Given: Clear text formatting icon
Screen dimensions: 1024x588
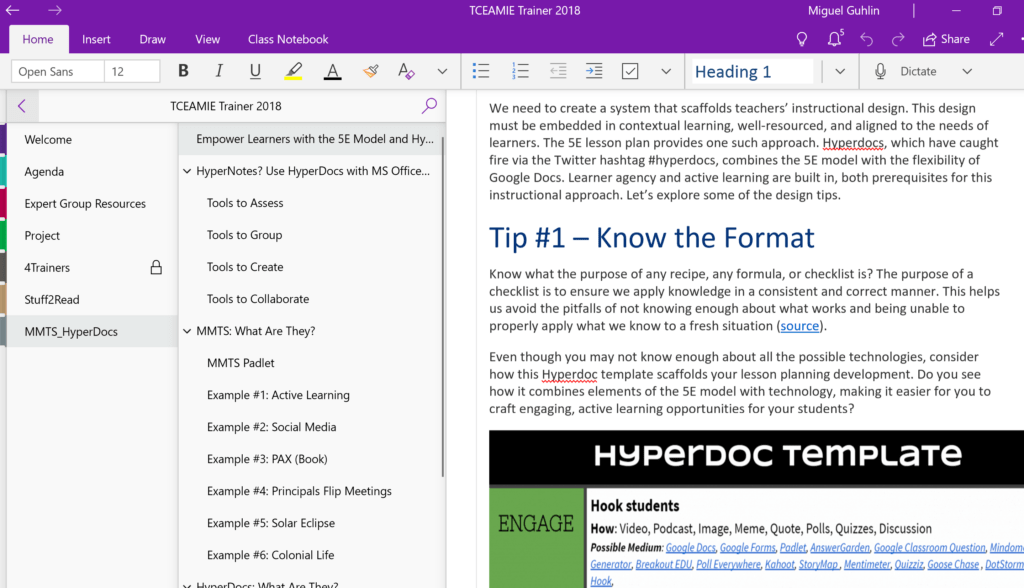Looking at the screenshot, I should tap(406, 71).
